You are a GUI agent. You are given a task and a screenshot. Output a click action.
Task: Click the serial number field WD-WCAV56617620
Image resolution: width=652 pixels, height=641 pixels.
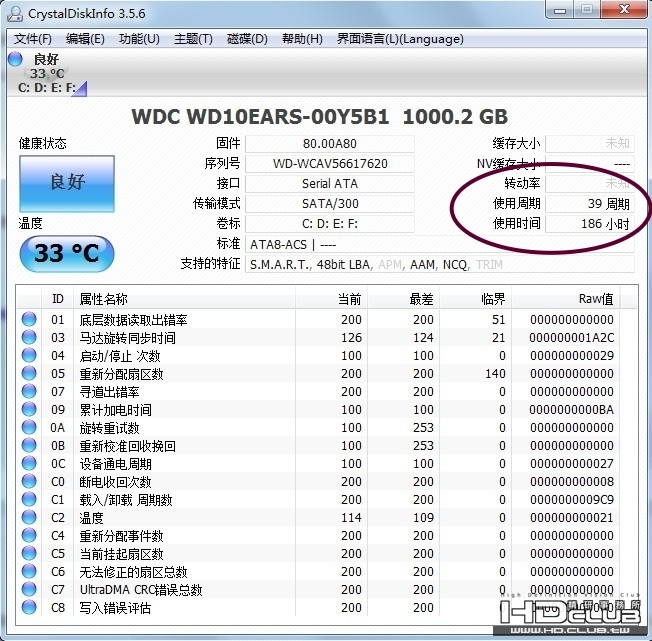coord(330,163)
